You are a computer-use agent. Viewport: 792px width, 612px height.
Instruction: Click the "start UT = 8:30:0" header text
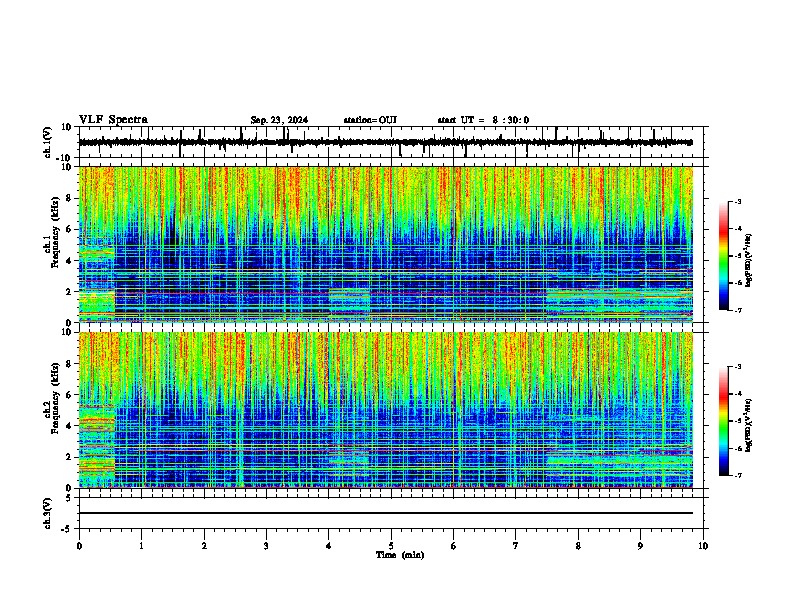(x=483, y=120)
